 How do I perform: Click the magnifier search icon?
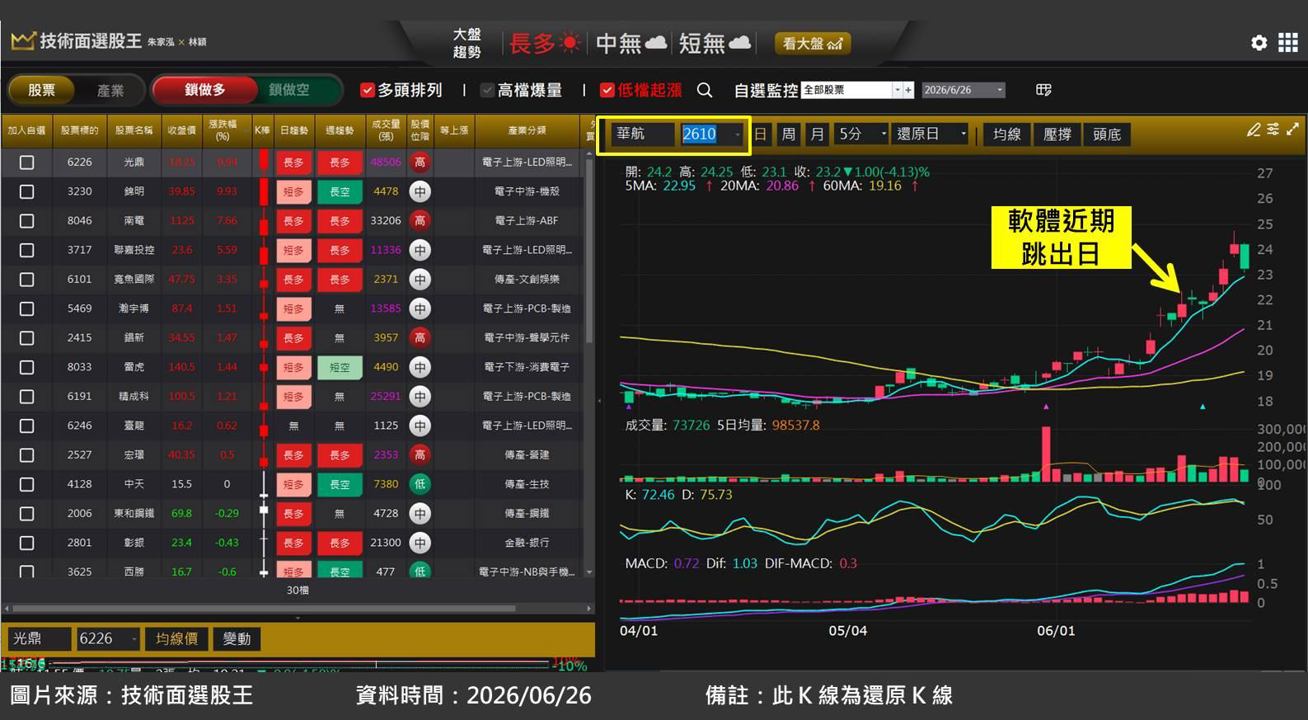[705, 90]
